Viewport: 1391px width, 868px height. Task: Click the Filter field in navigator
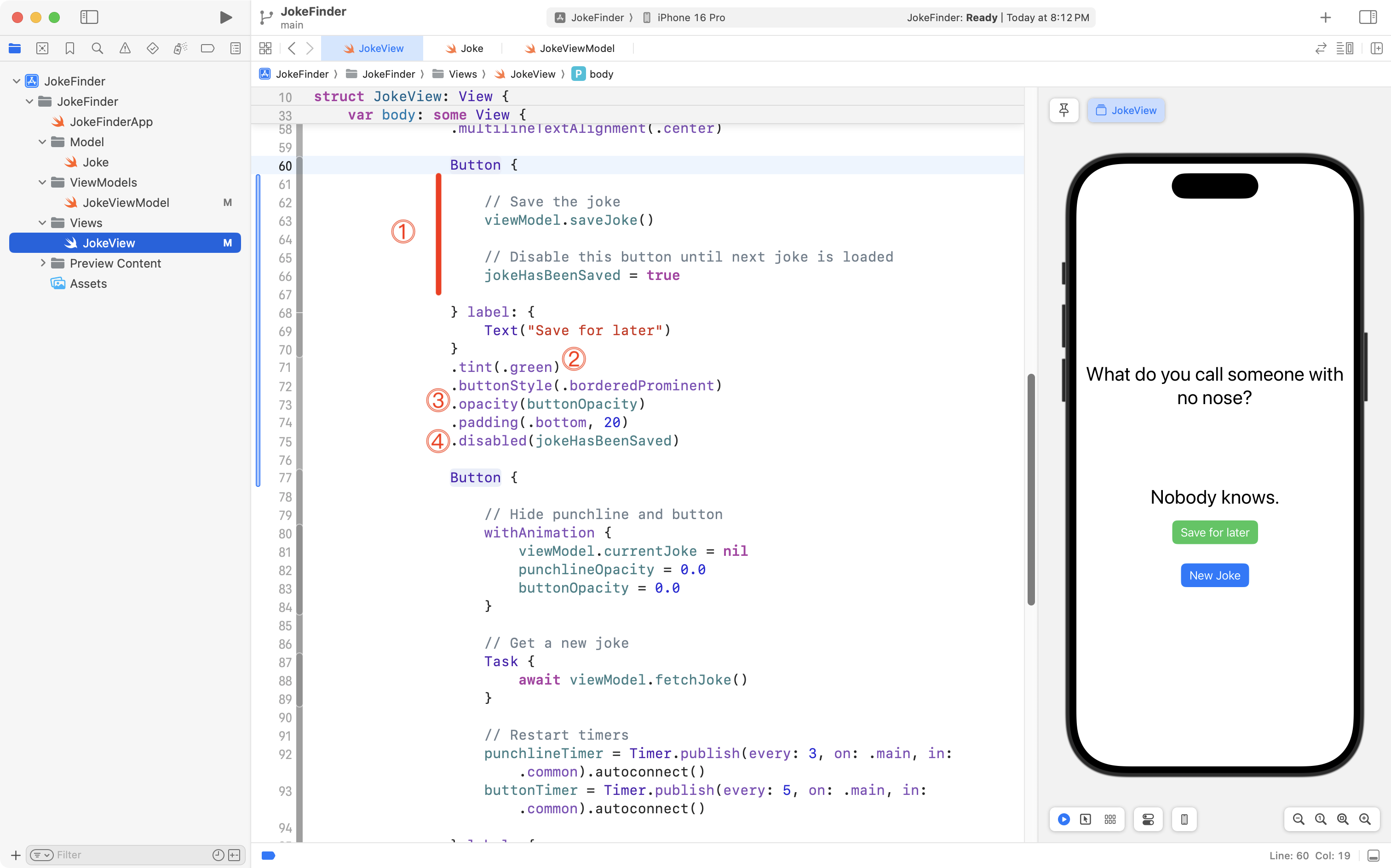(x=132, y=855)
